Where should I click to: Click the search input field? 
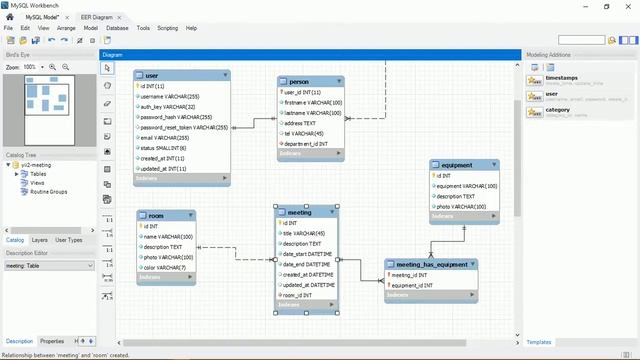coord(581,40)
